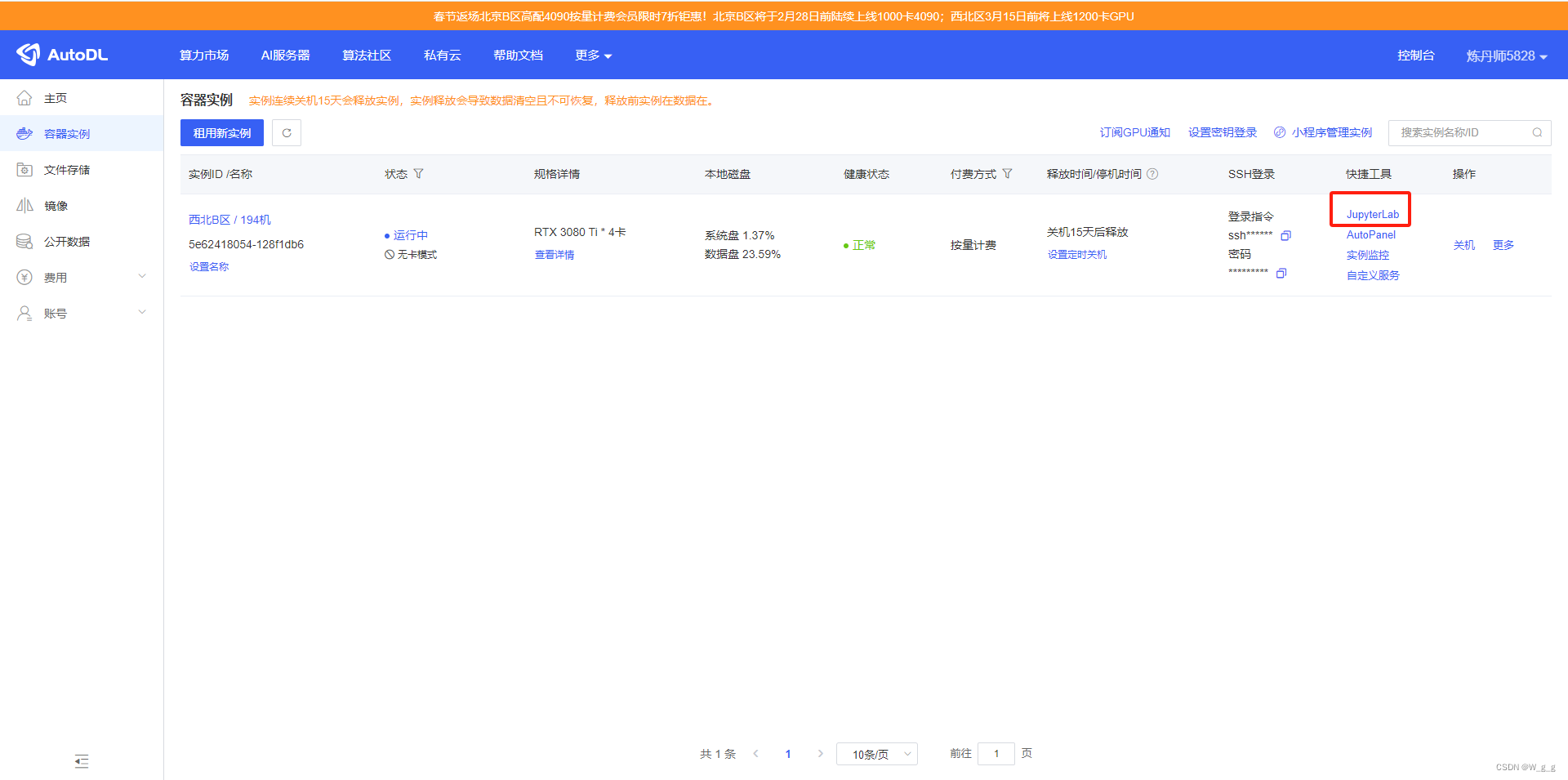
Task: Click the magnifier icon in the search box
Action: click(x=1538, y=132)
